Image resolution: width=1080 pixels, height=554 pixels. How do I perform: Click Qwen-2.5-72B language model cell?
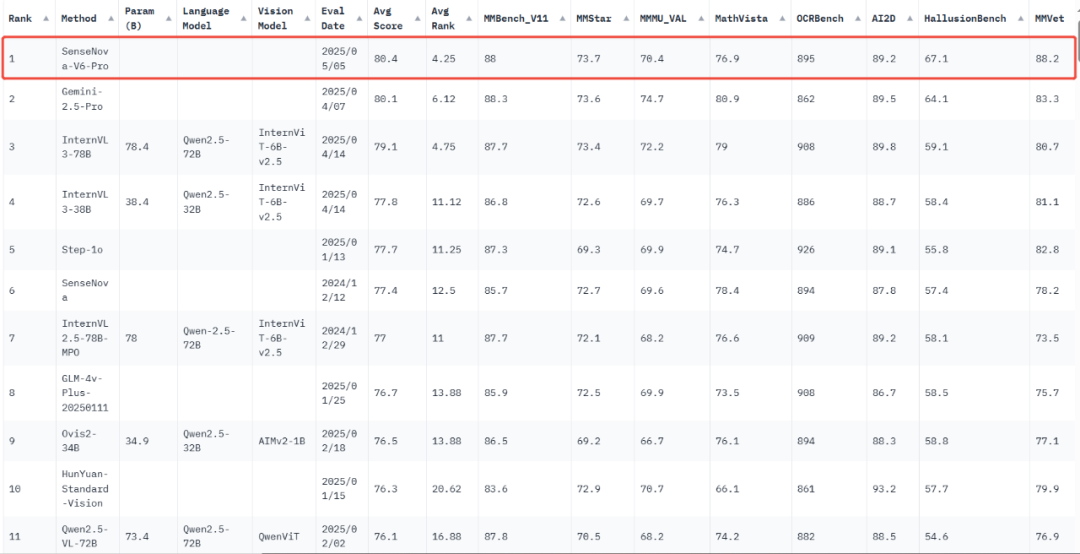209,338
